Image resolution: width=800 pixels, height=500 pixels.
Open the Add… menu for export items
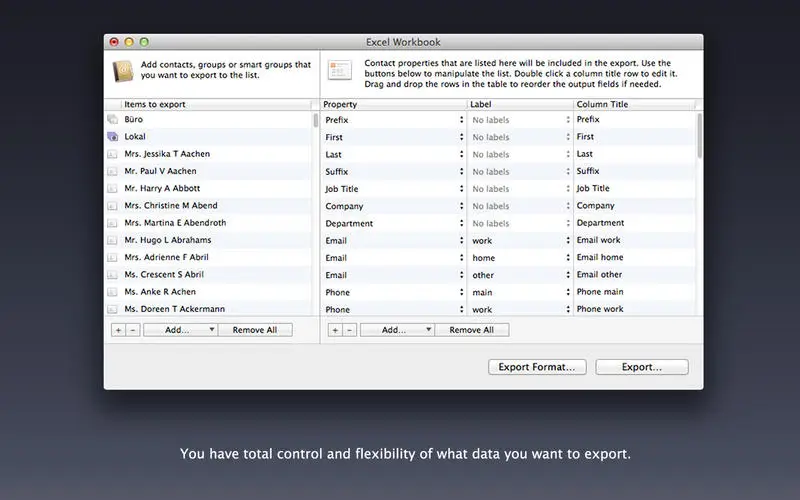pos(181,330)
